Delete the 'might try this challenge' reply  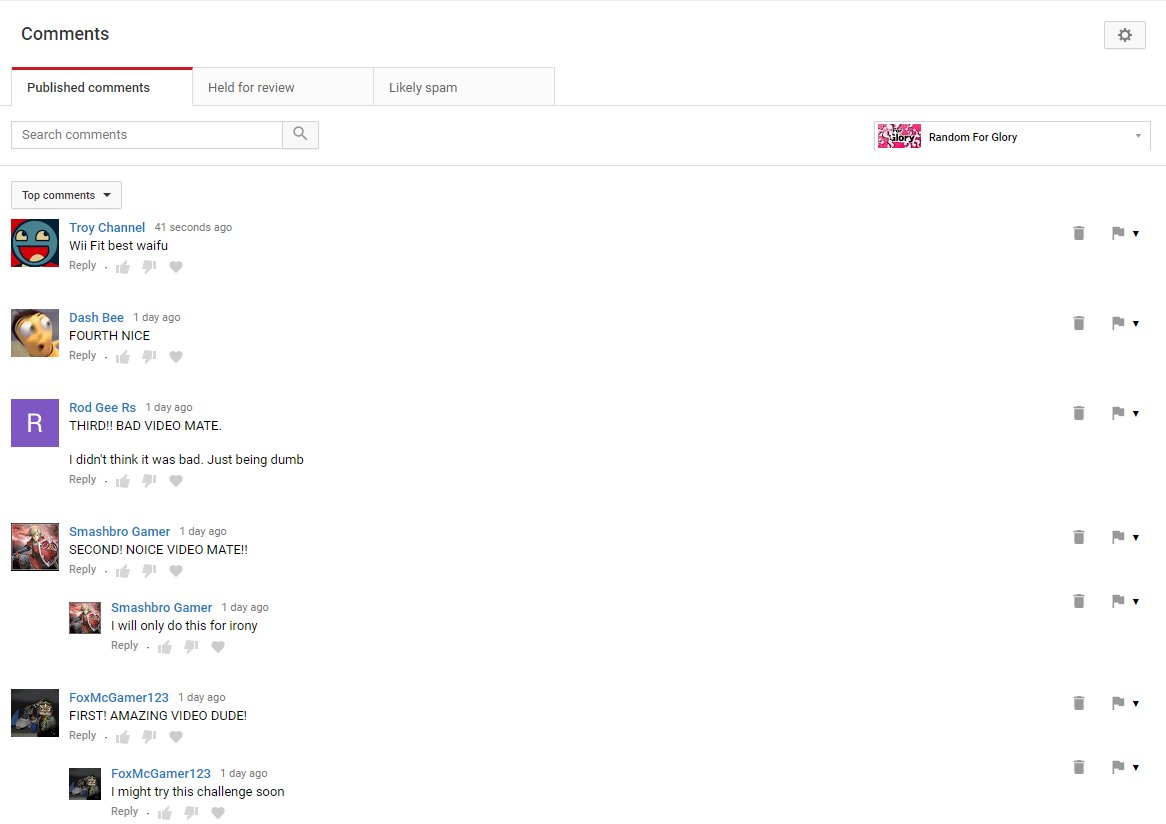pyautogui.click(x=1079, y=767)
